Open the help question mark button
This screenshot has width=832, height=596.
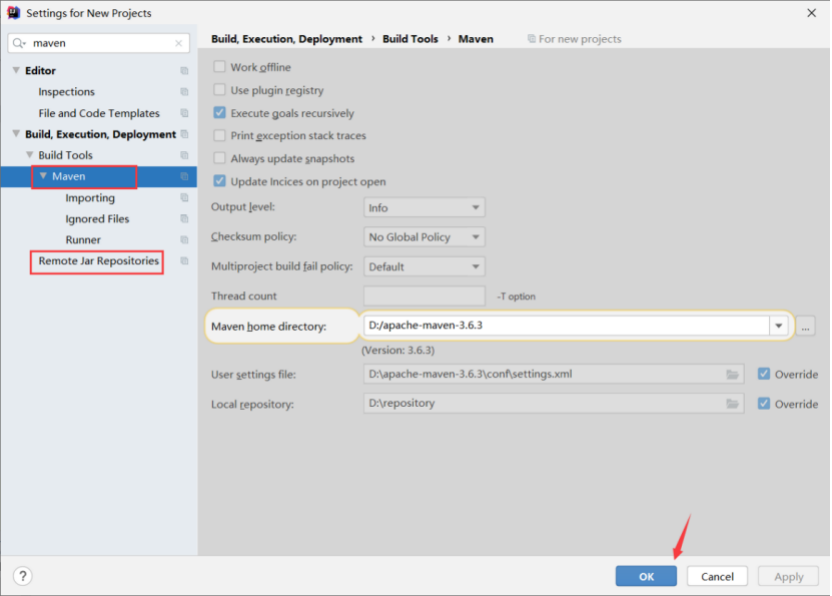23,576
